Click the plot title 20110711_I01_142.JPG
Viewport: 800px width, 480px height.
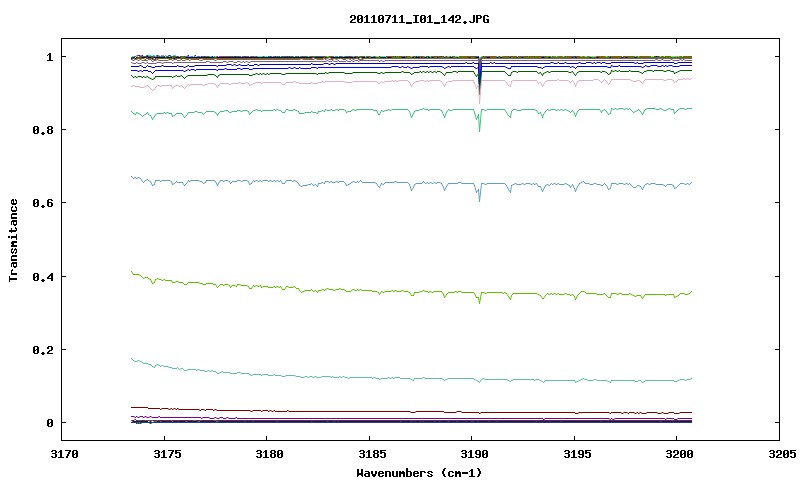point(419,19)
